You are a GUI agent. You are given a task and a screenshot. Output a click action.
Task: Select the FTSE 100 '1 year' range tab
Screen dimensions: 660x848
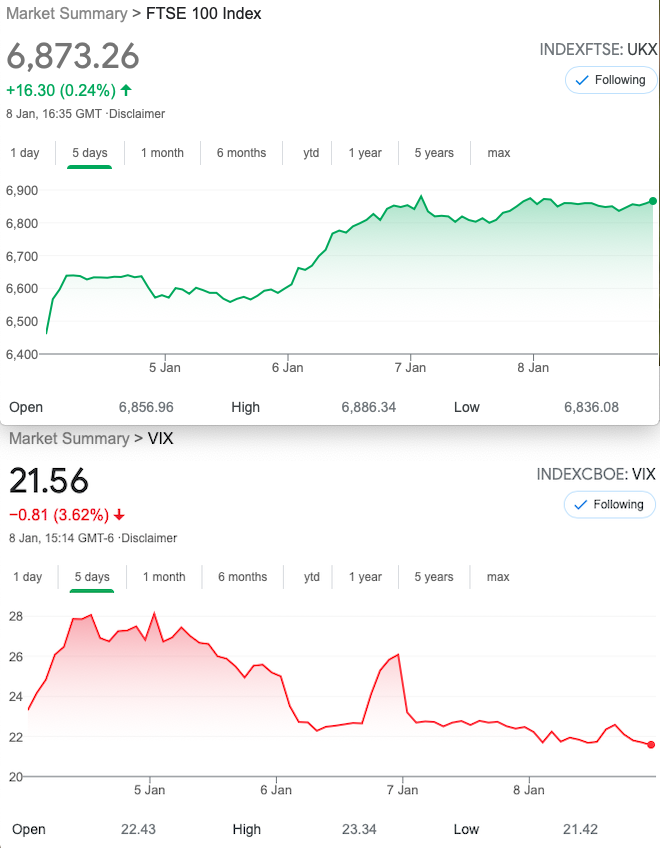pos(365,153)
